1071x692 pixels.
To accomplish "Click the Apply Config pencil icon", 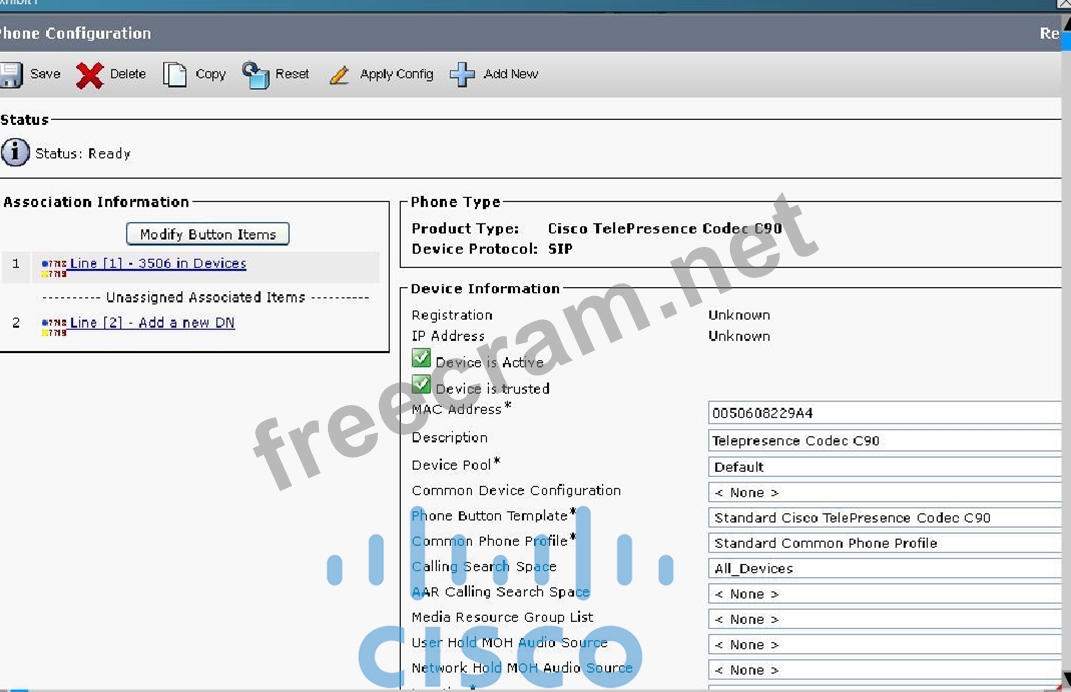I will pos(340,75).
